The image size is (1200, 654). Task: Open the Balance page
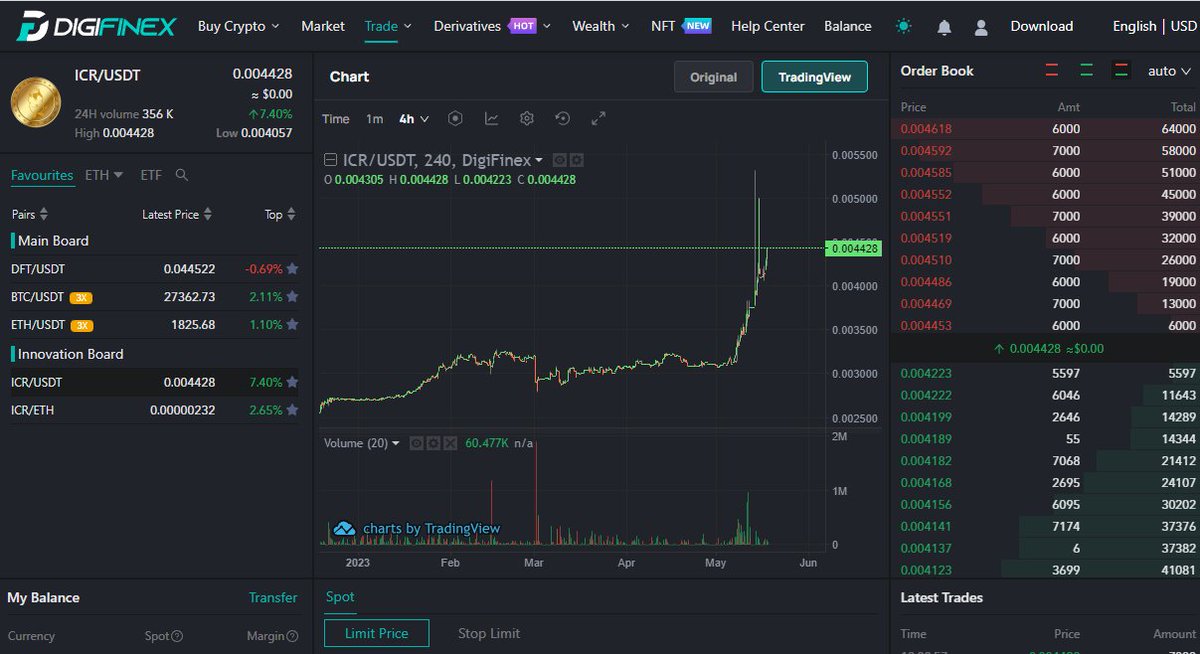pyautogui.click(x=848, y=26)
